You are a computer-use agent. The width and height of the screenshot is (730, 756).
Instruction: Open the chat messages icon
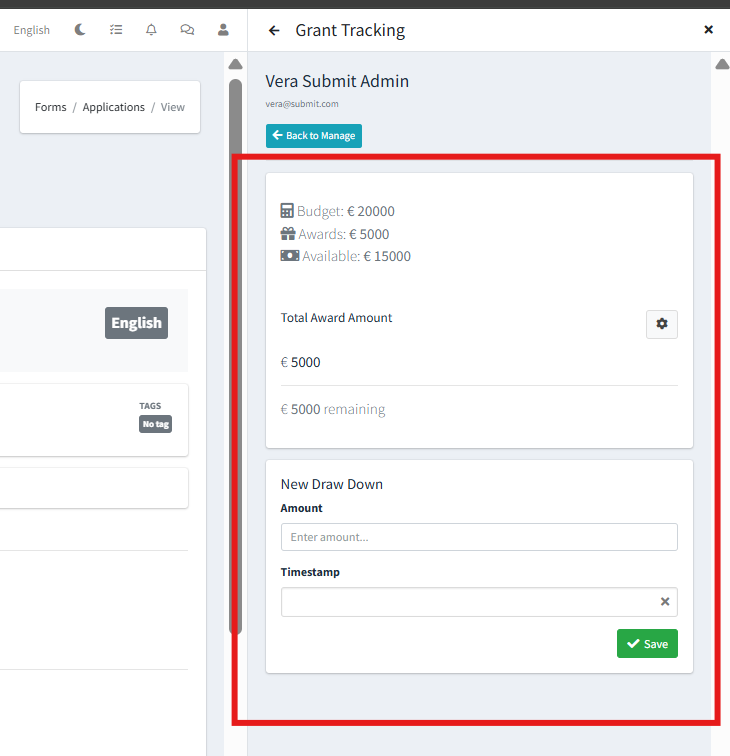point(187,30)
